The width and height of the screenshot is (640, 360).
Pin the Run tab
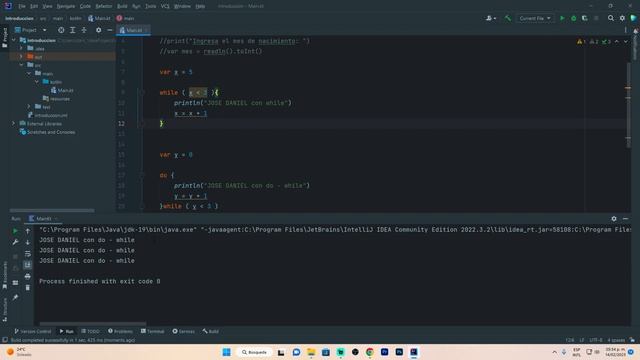point(15,297)
